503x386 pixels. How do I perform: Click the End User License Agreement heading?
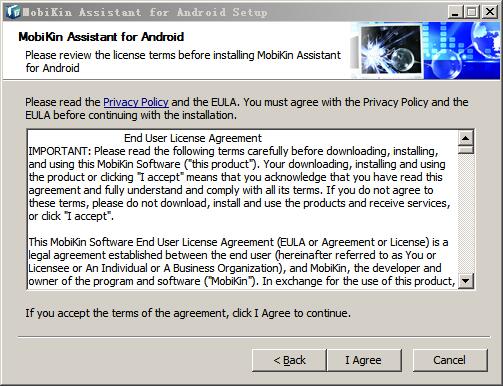click(193, 138)
